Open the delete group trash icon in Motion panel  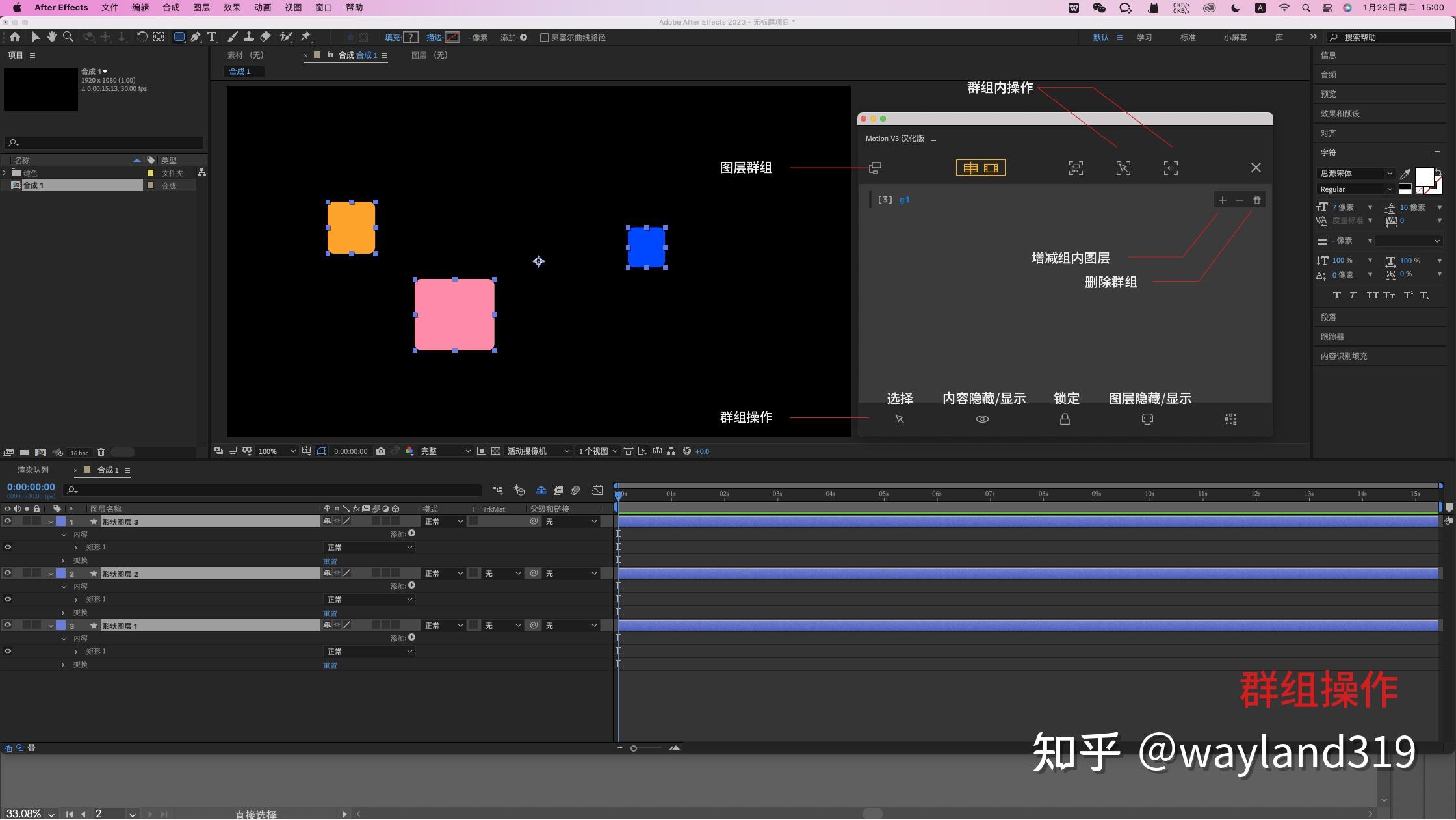pos(1256,200)
